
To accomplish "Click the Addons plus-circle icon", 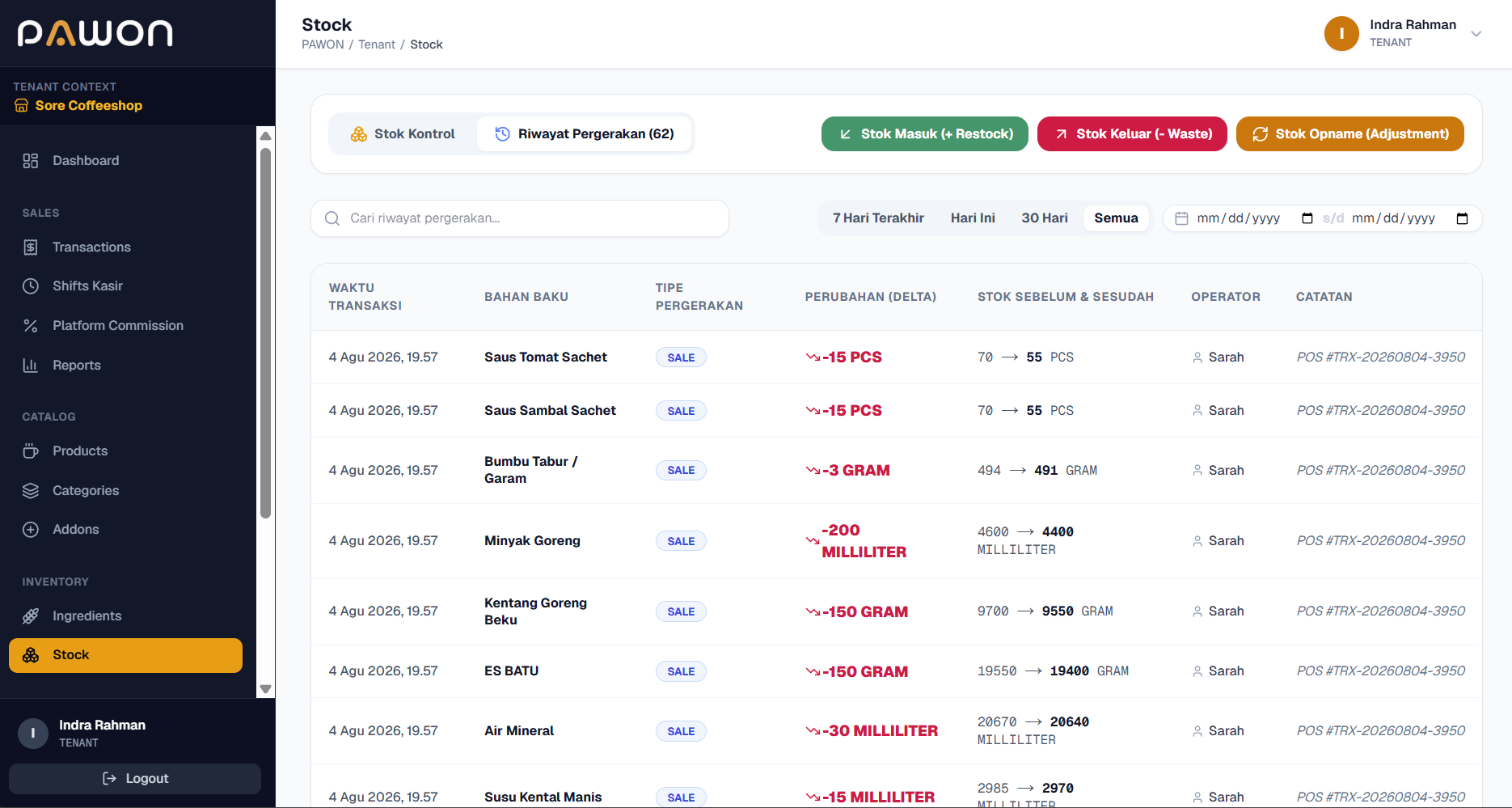I will (31, 530).
